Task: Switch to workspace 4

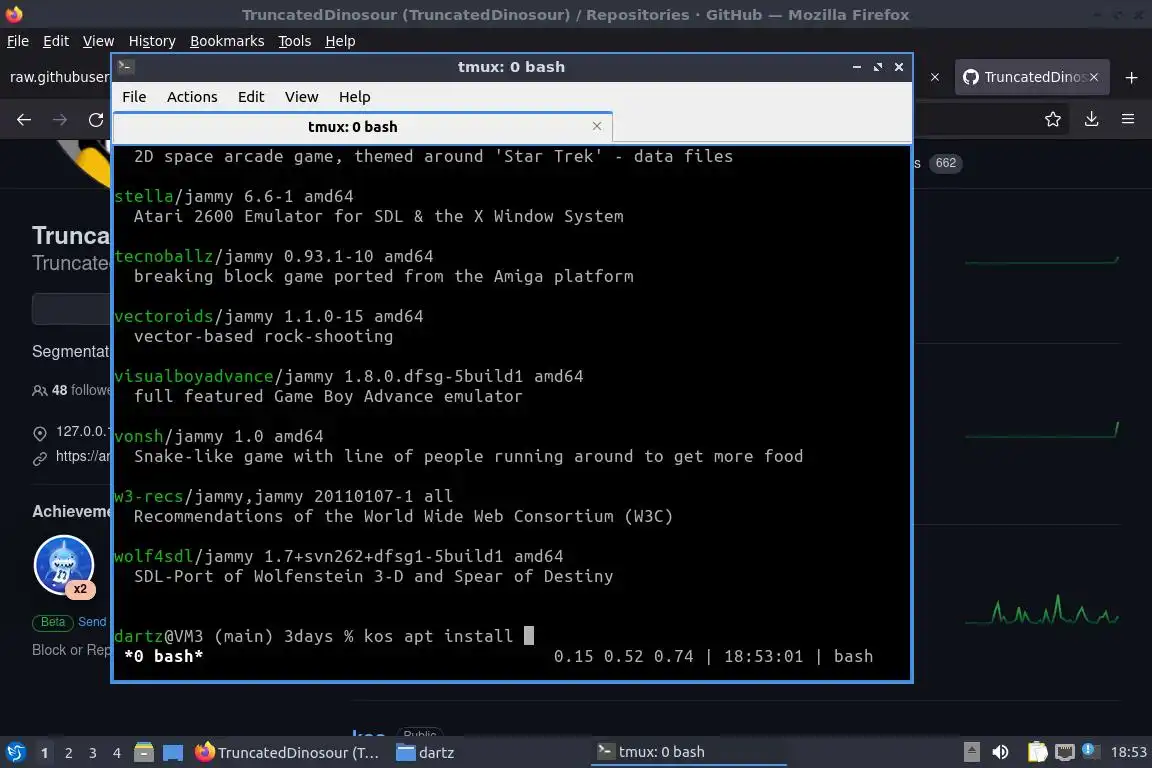Action: pyautogui.click(x=117, y=753)
